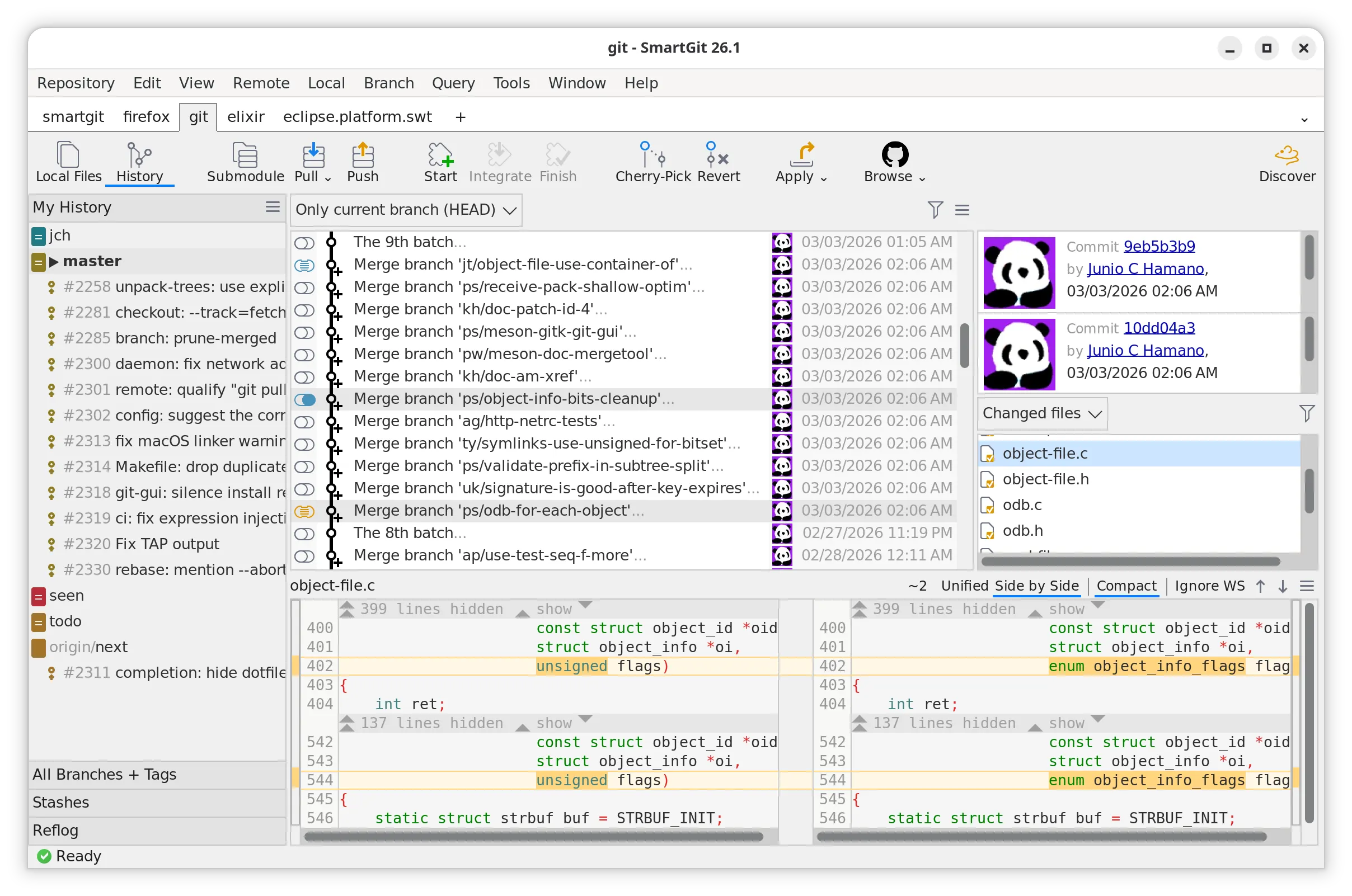Toggle marker for 'ps/odb-for-each-object' merge
The image size is (1352, 896).
tap(304, 511)
